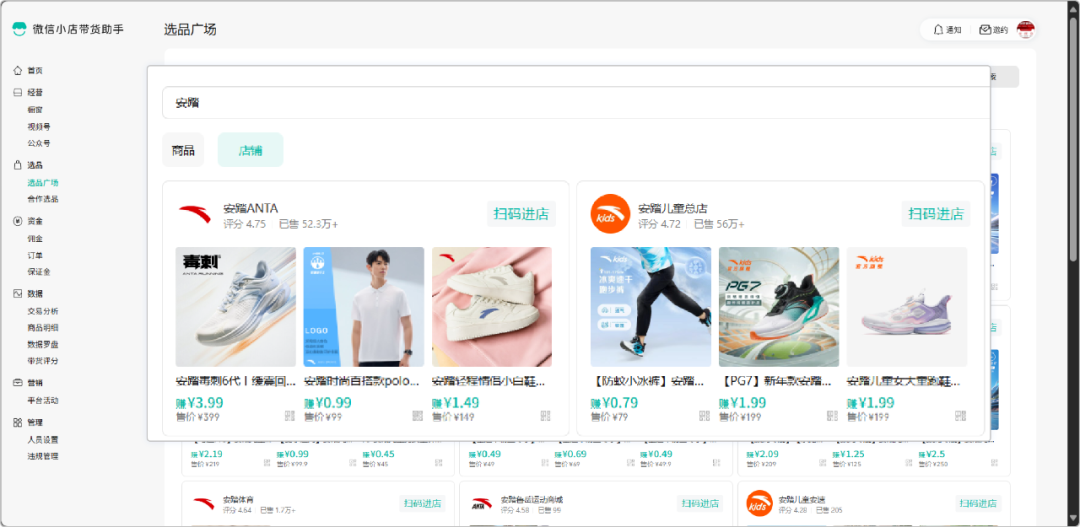Screen dimensions: 1080x527
Task: Open PG7 新年款 shoe thumbnail
Action: point(779,307)
